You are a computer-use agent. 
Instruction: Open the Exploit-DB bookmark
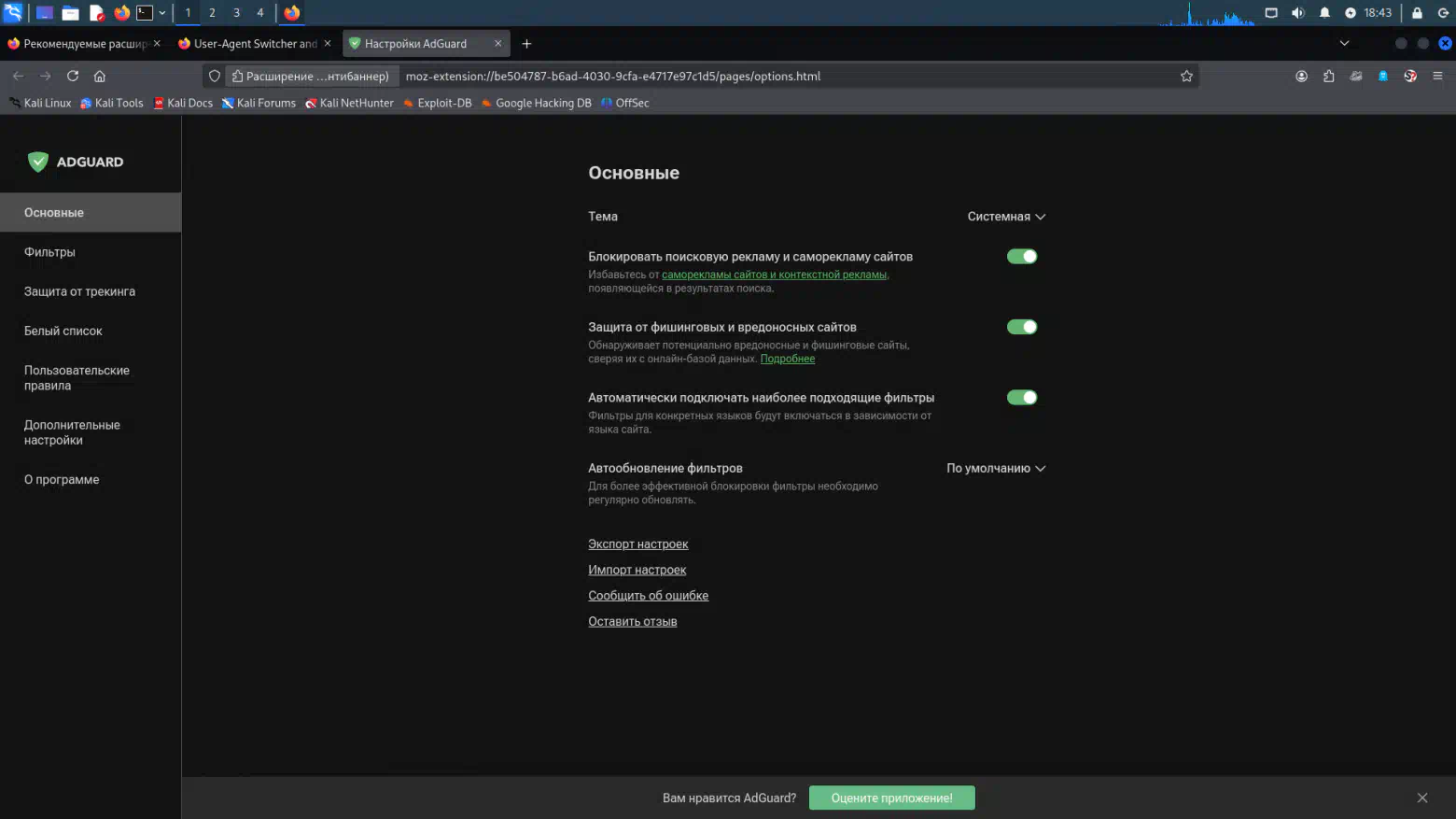coord(437,104)
